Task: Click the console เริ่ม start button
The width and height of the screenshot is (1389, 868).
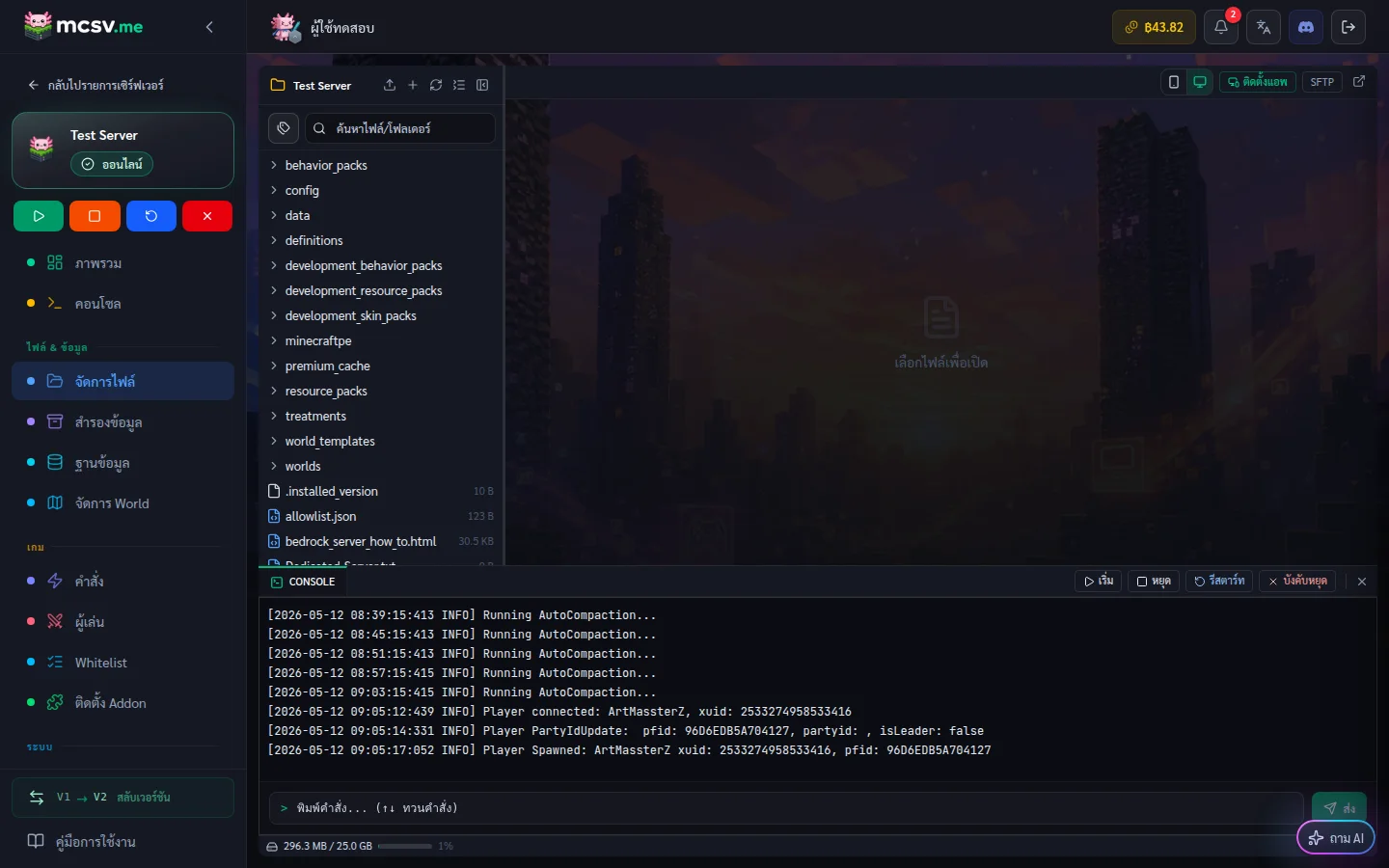Action: tap(1099, 582)
